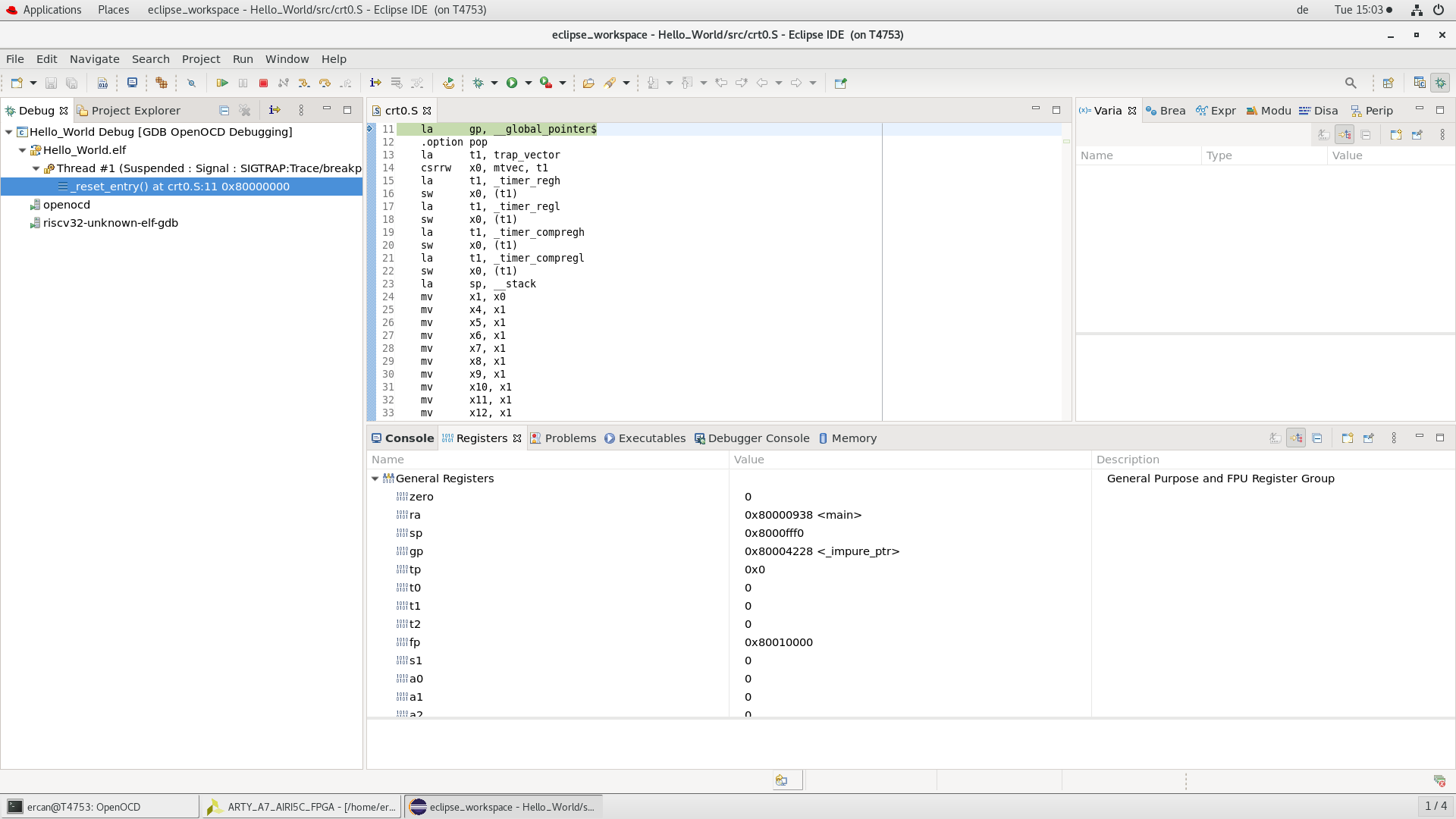Click the Run External Tools icon
The image size is (1456, 819).
coord(546,83)
